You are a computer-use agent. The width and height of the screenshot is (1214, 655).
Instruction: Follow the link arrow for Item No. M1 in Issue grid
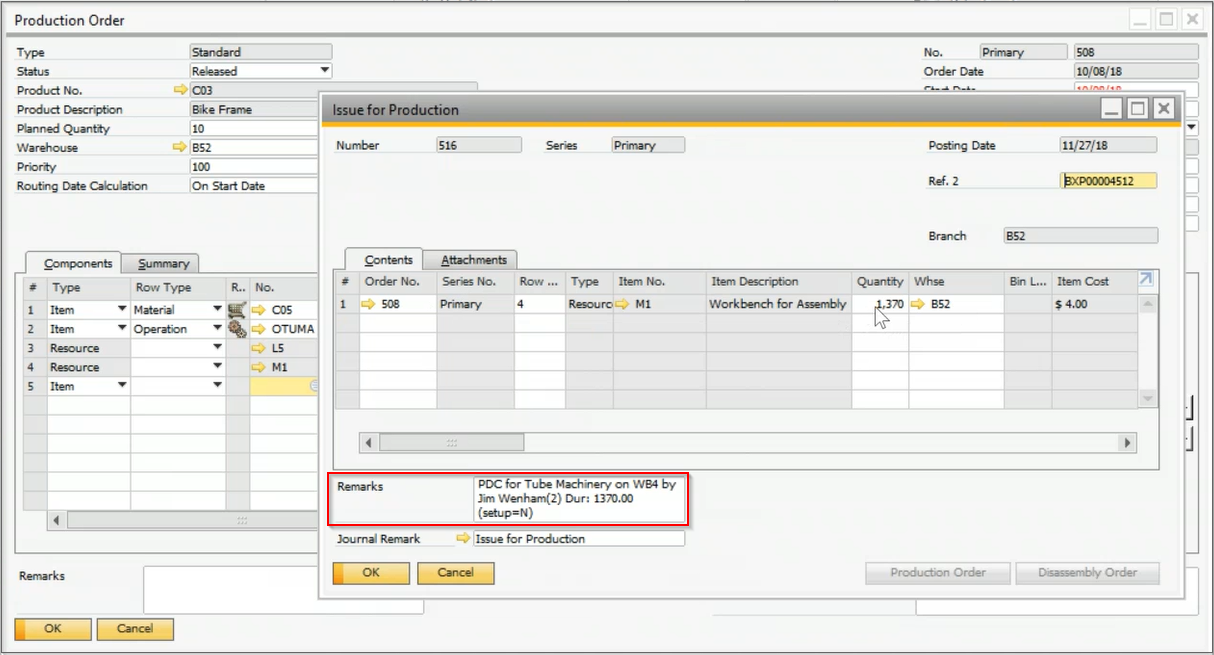tap(623, 304)
